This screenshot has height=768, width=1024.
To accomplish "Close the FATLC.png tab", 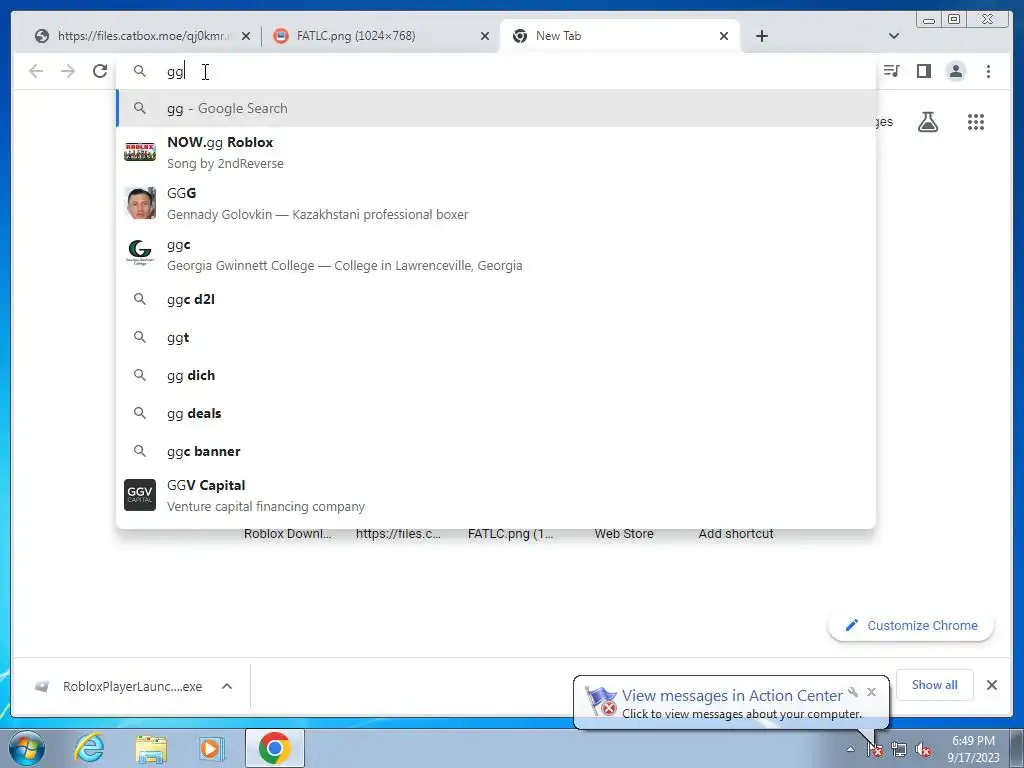I will click(x=485, y=36).
